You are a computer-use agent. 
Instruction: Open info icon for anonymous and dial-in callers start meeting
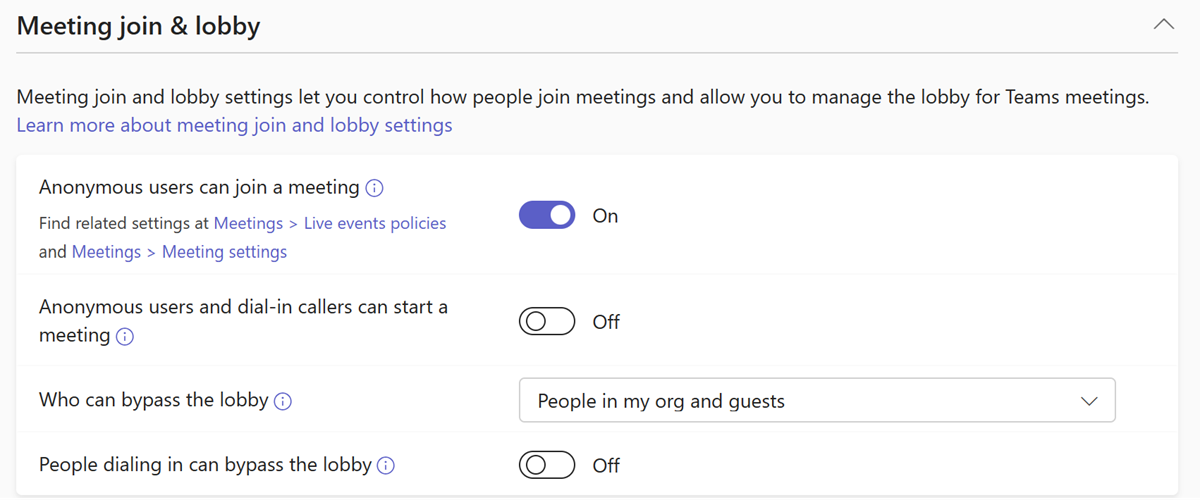click(125, 337)
